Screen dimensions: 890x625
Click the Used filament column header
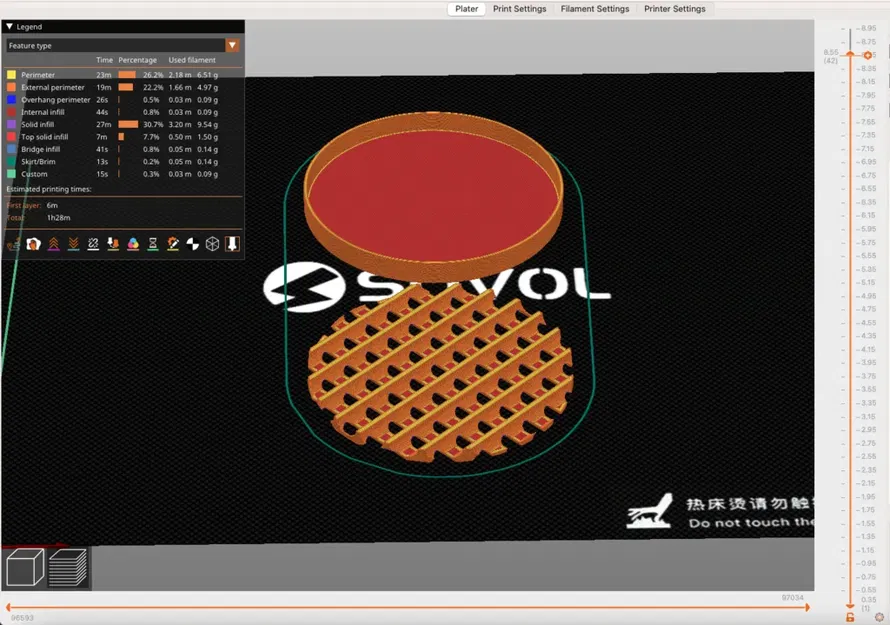click(x=192, y=60)
